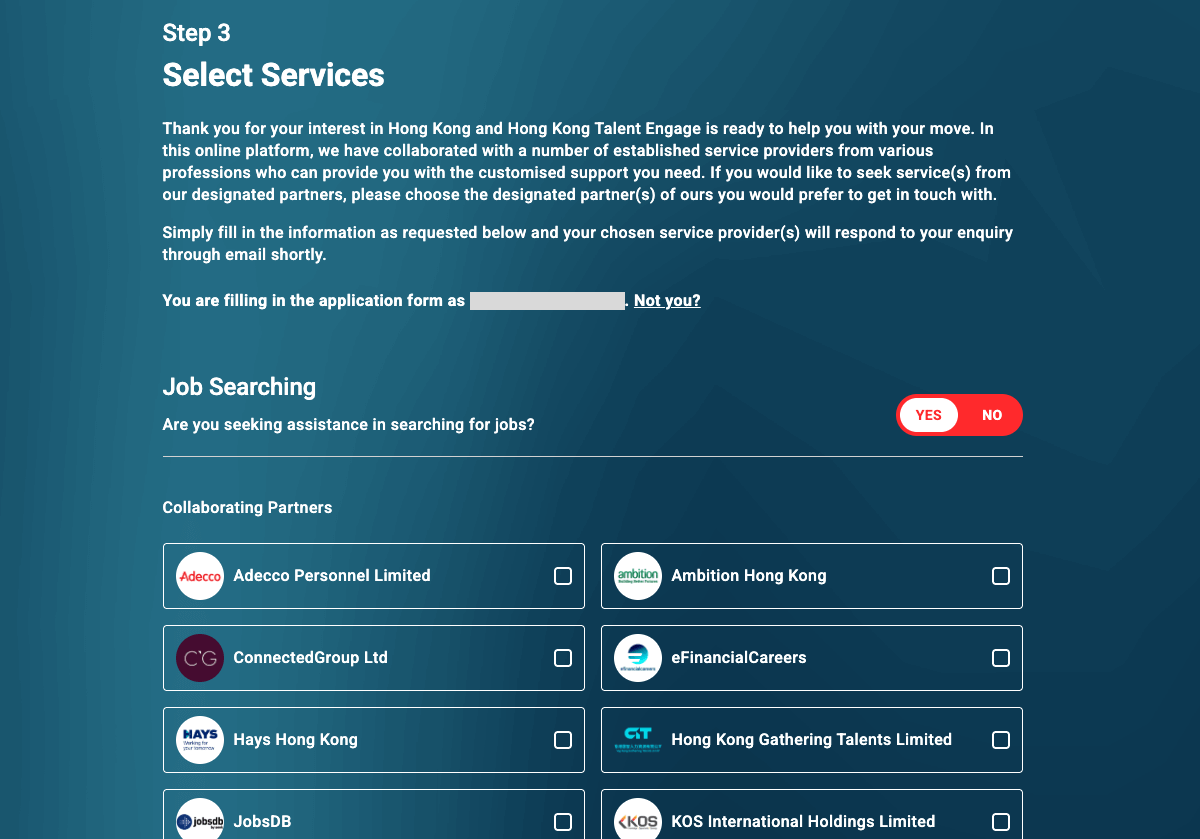Check the JobsDB checkbox
This screenshot has height=839, width=1200.
click(563, 822)
